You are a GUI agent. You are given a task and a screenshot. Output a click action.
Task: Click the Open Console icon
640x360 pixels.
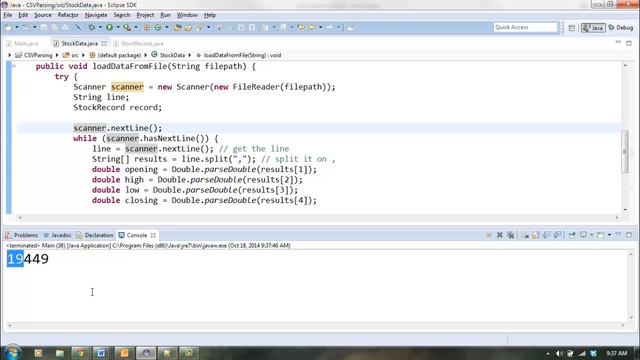[x=600, y=235]
